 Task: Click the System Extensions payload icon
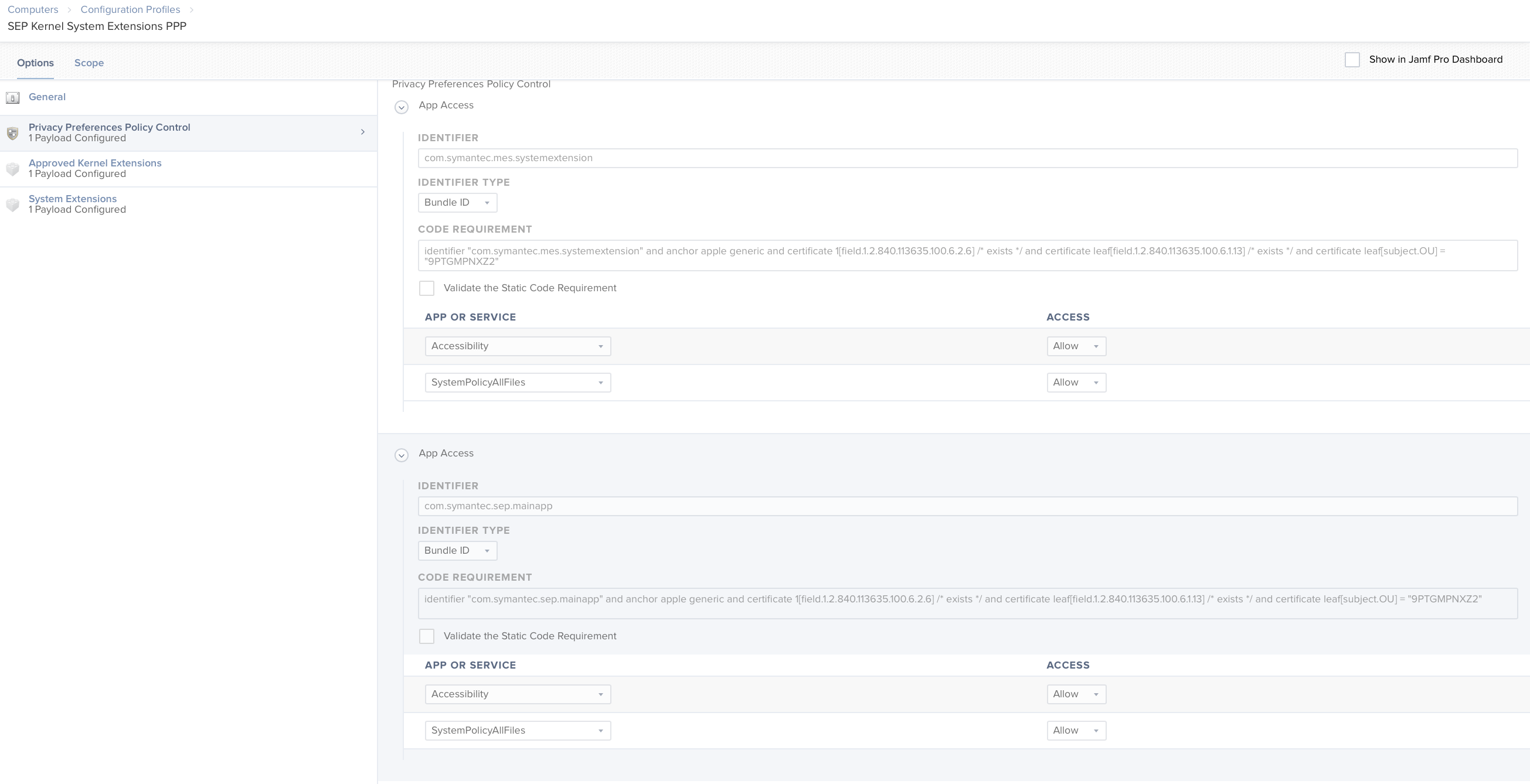click(12, 204)
